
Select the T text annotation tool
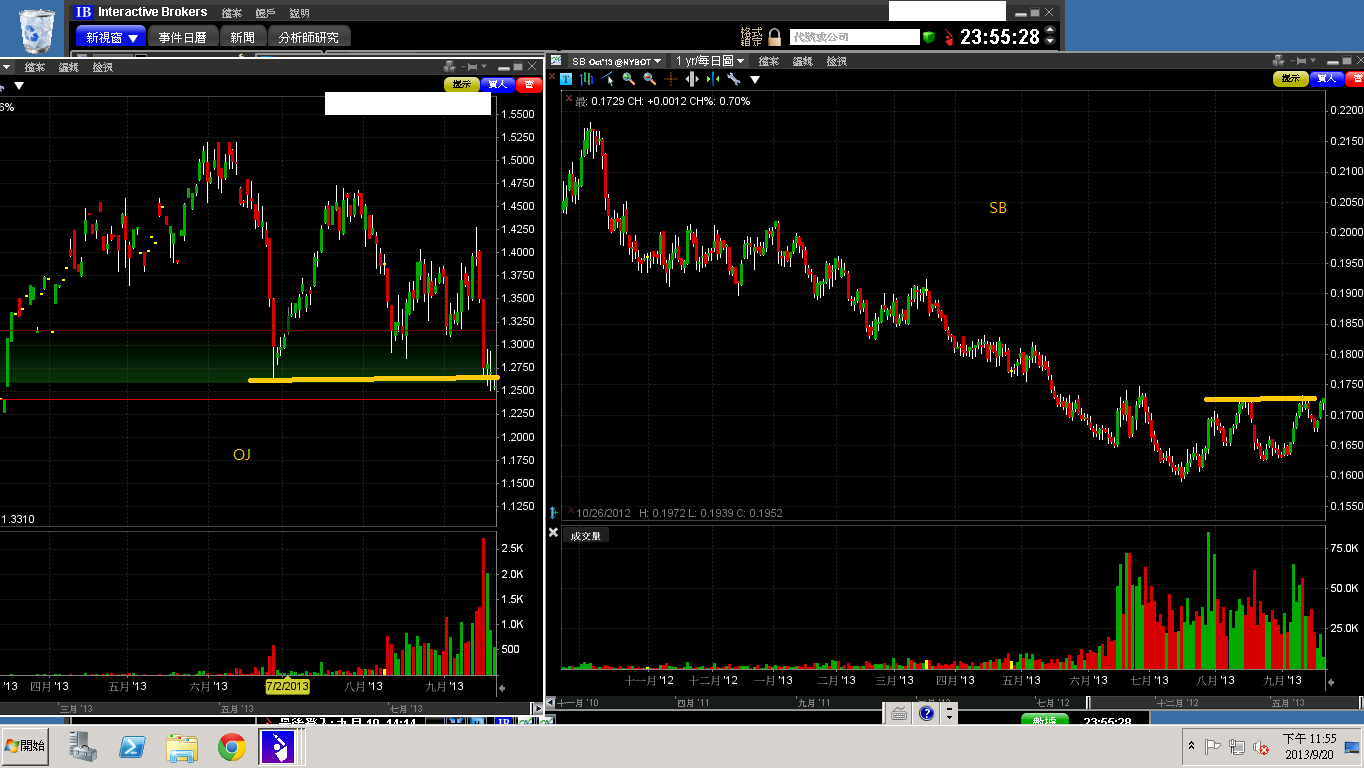(566, 79)
